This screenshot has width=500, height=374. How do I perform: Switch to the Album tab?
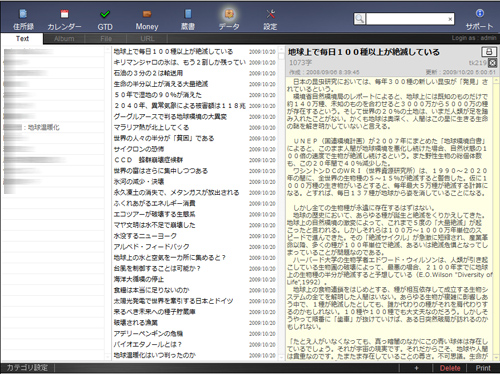pos(64,39)
